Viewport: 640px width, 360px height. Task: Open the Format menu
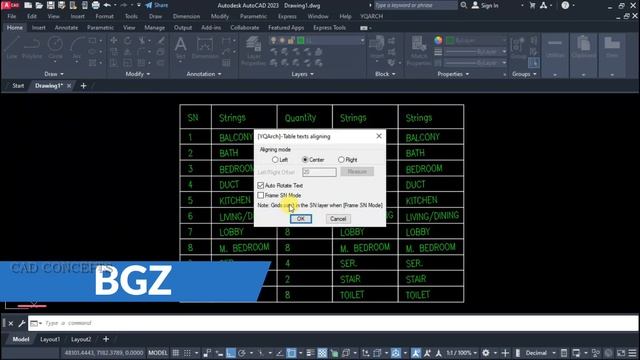click(104, 16)
